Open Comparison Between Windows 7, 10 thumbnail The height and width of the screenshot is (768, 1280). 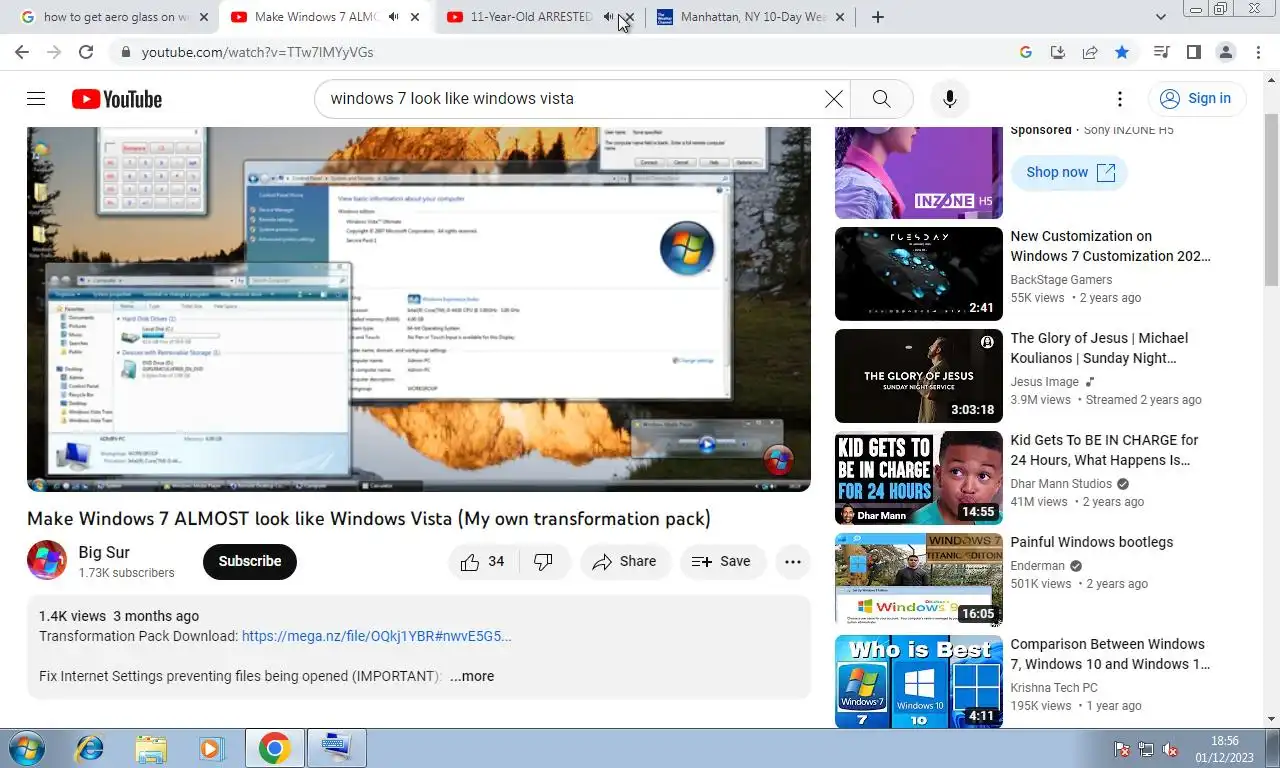pos(918,682)
